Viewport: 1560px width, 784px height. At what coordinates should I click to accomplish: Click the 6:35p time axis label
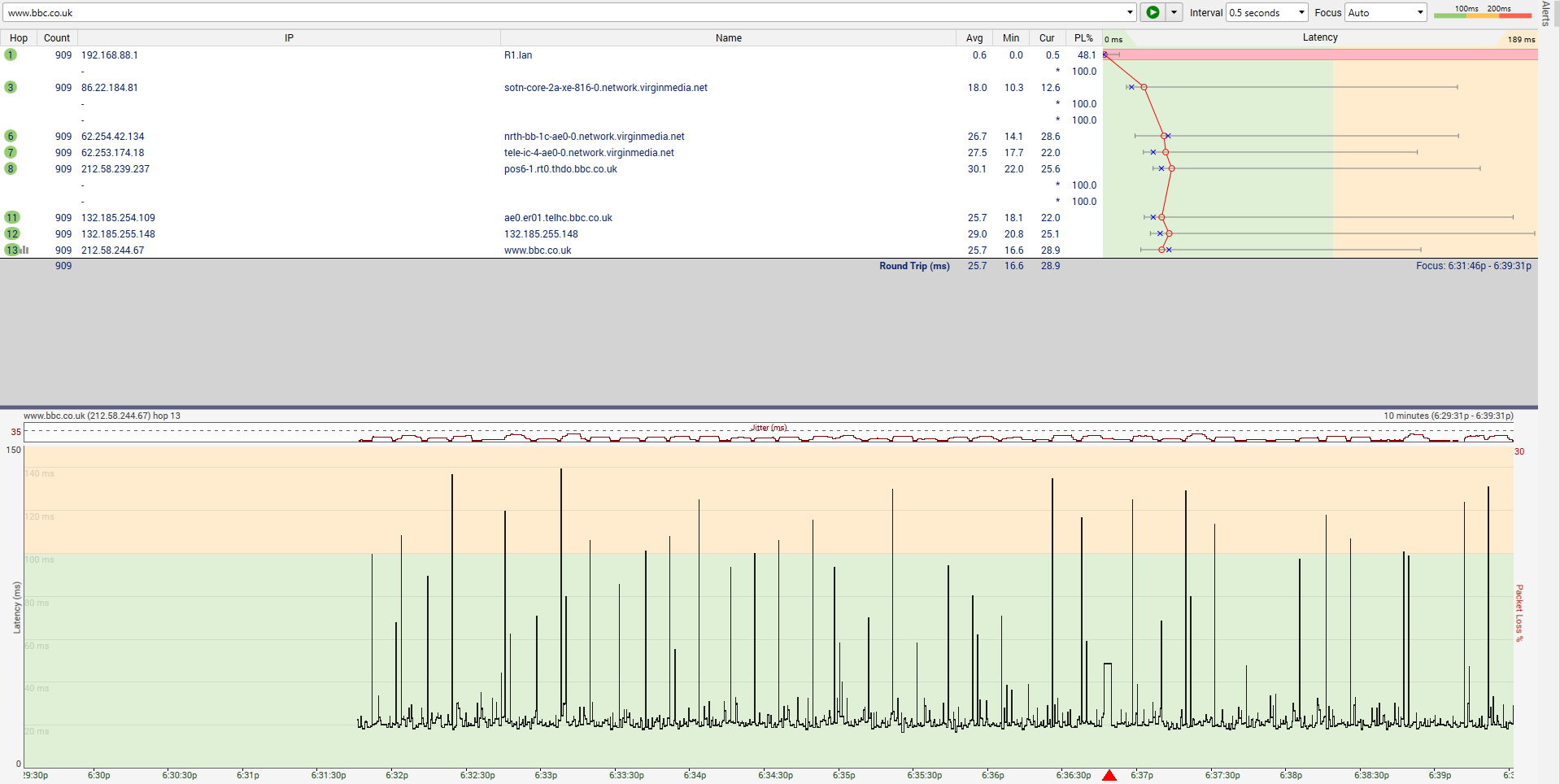click(843, 775)
